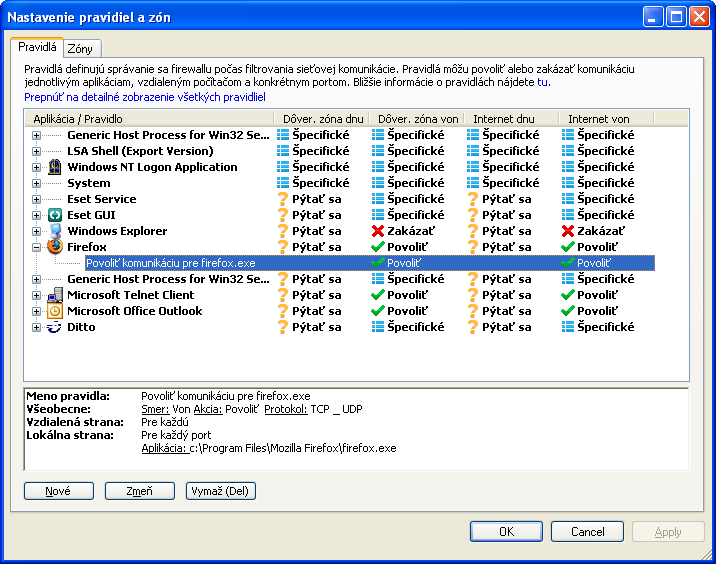Click the question mark in Firefox's Dôver. zóna dnu column
The width and height of the screenshot is (716, 564).
[283, 247]
